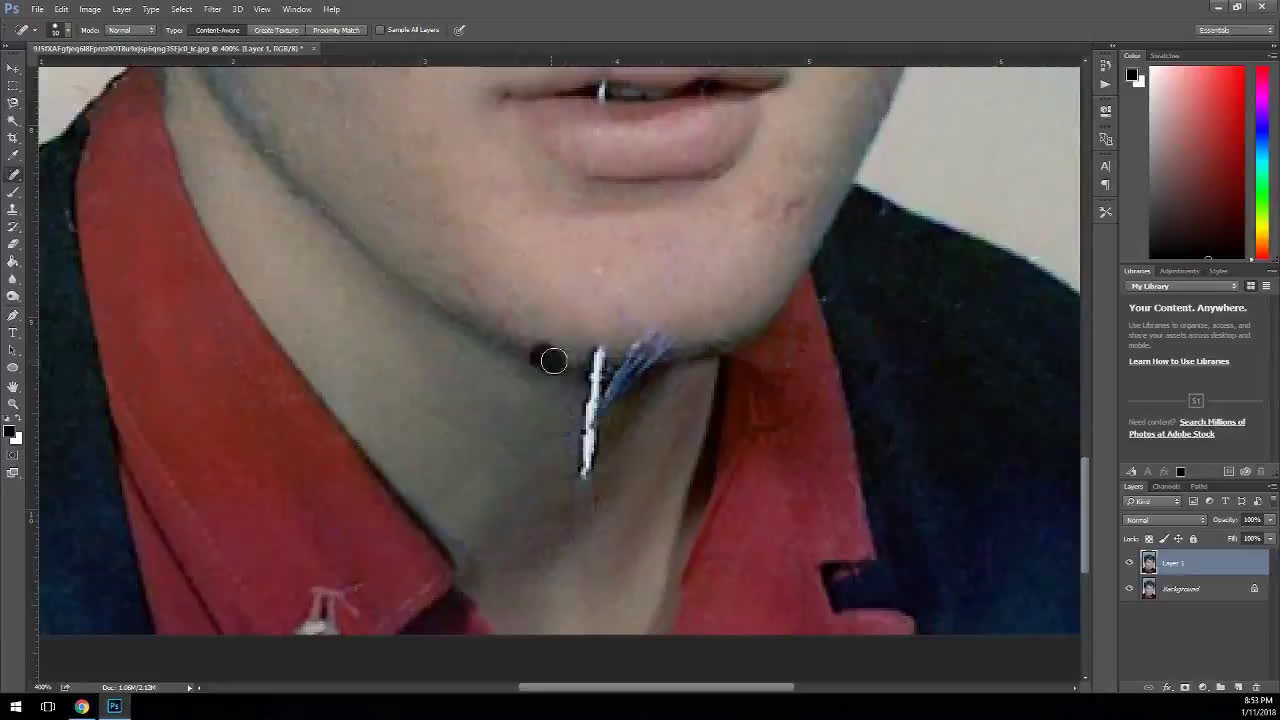
Task: Hide Layer 1 using its eye icon
Action: [x=1130, y=563]
